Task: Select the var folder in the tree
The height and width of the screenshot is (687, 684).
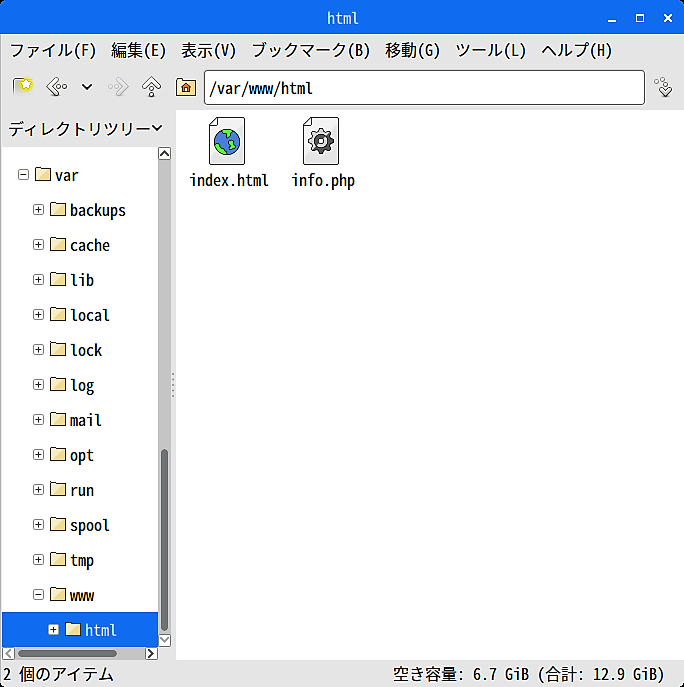Action: pyautogui.click(x=57, y=175)
